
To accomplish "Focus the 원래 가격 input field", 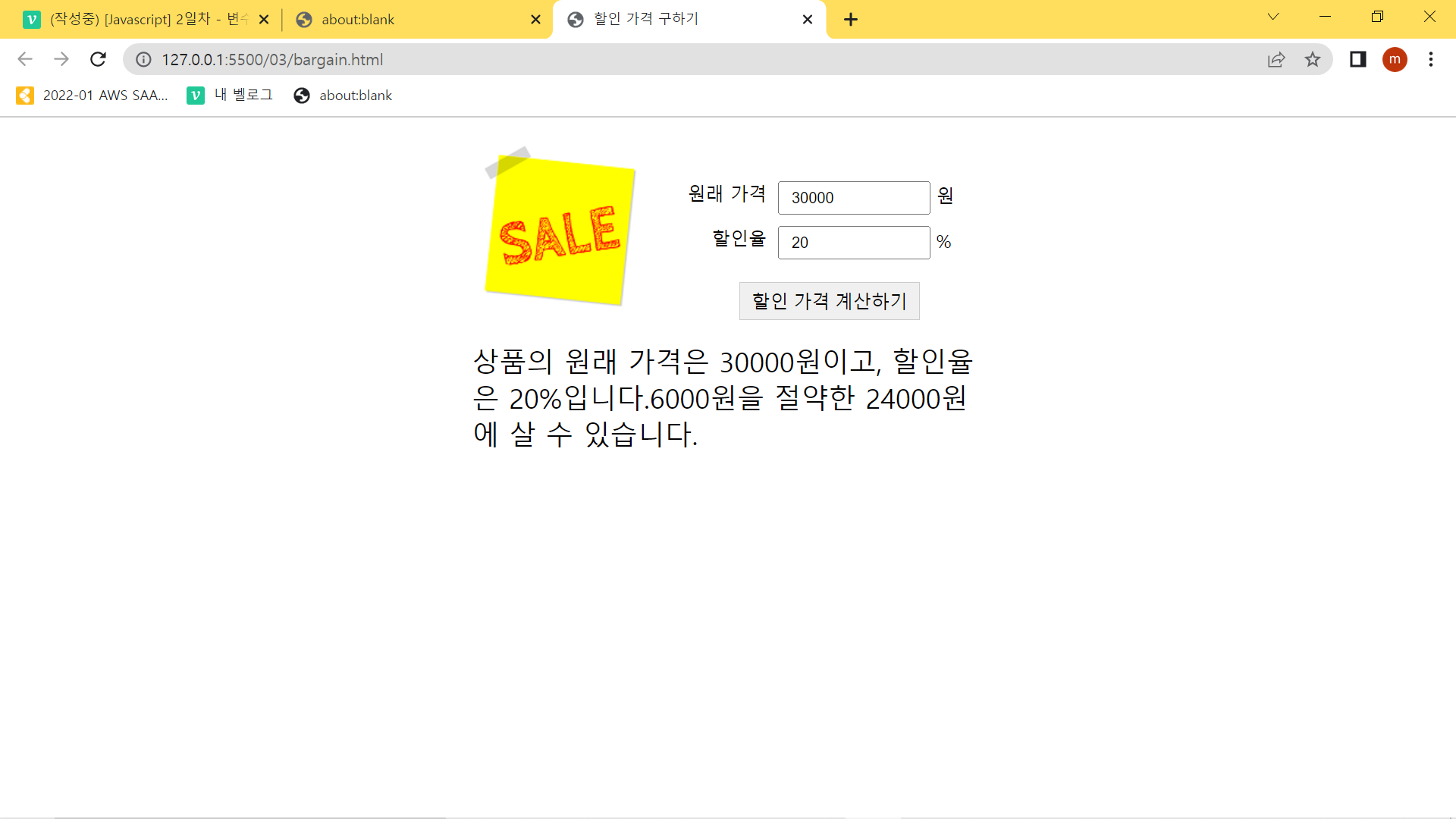I will coord(853,198).
